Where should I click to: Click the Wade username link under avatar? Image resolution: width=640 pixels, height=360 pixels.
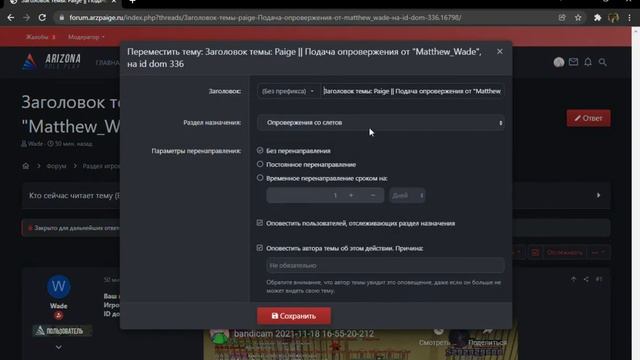click(x=58, y=306)
